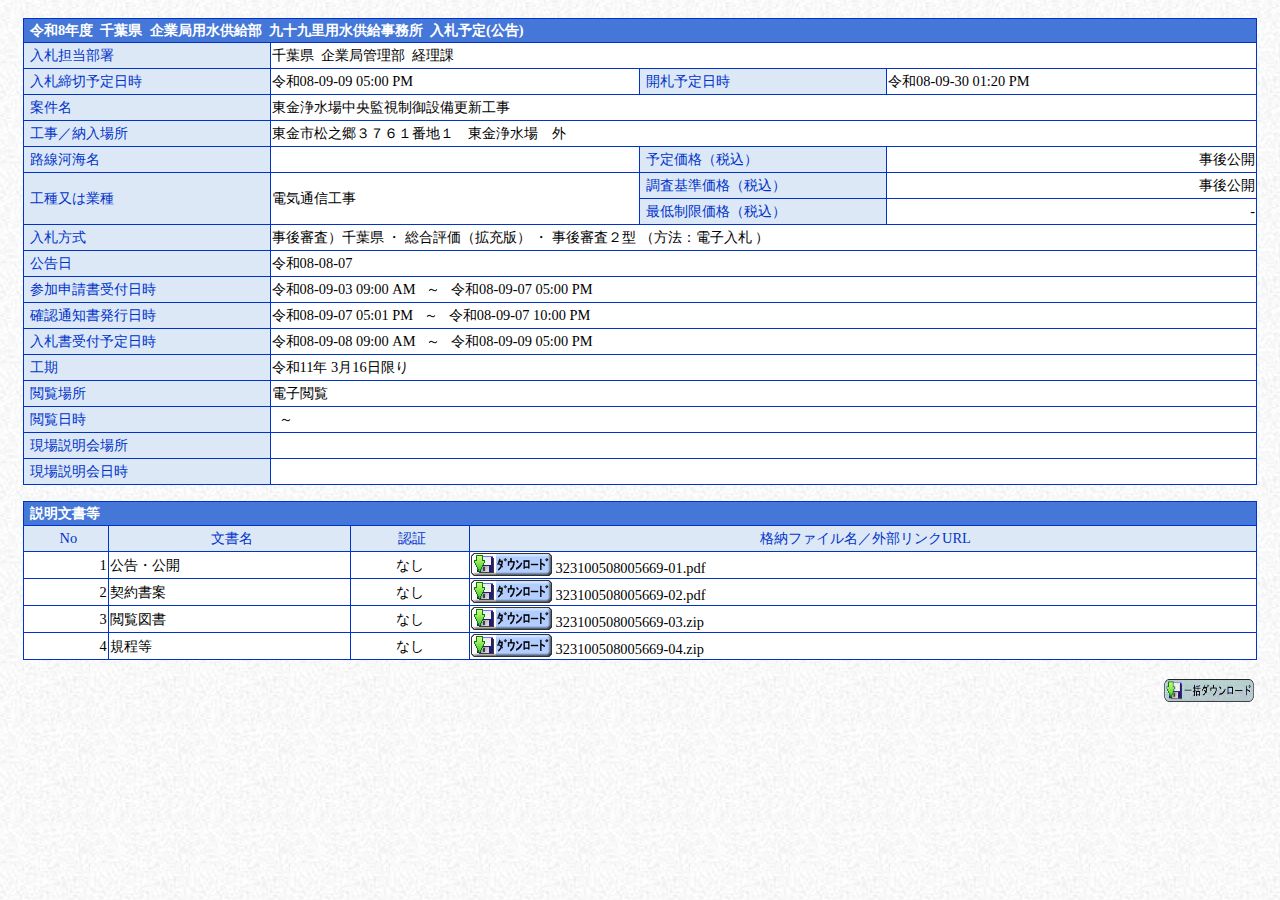This screenshot has width=1280, height=900.
Task: Click the 閲覧場所 label
Action: 147,394
